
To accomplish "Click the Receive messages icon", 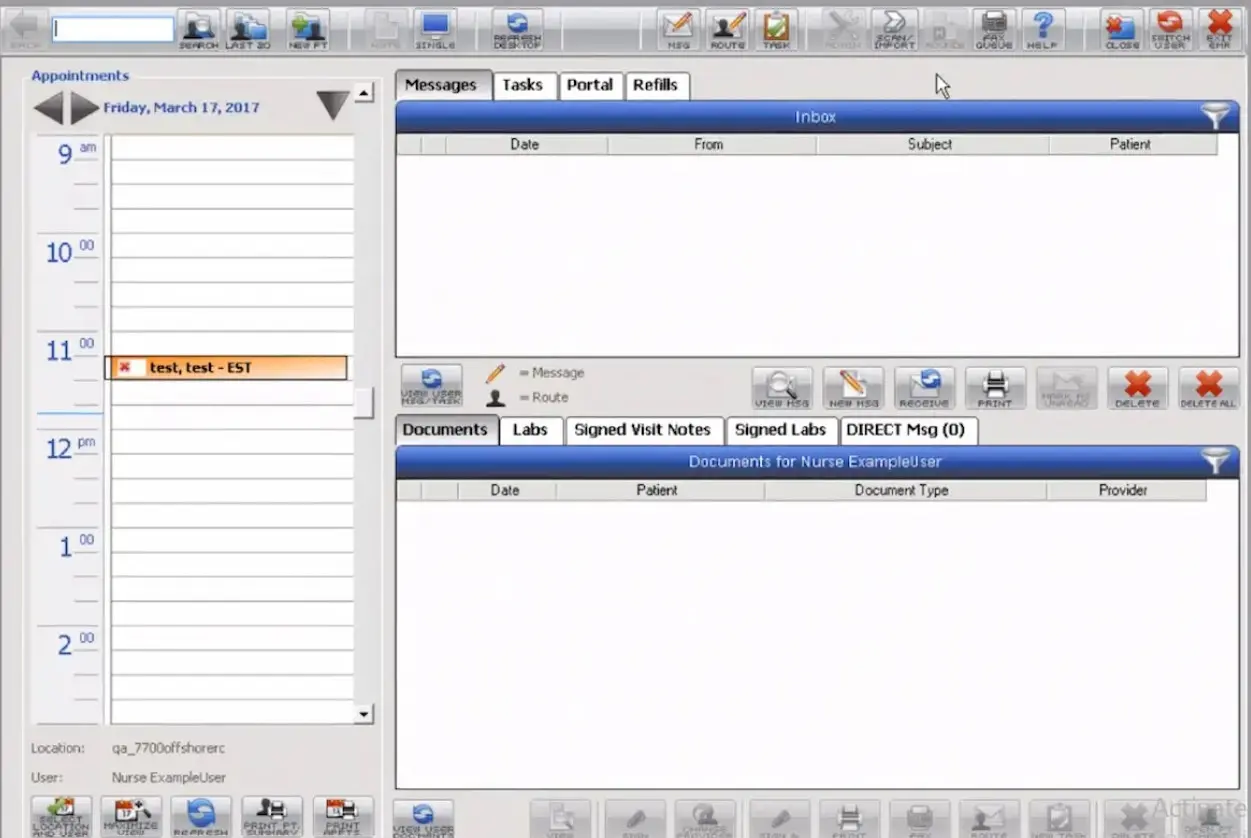I will click(924, 388).
